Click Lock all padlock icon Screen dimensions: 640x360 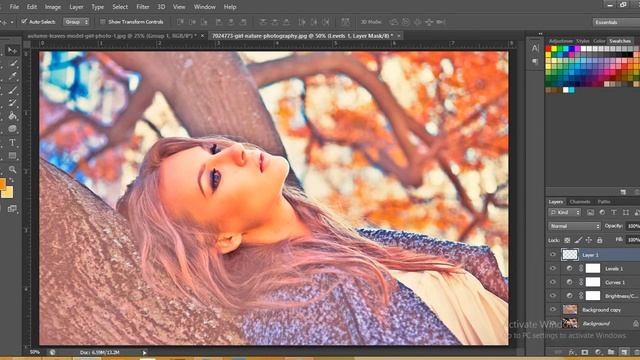pos(599,240)
